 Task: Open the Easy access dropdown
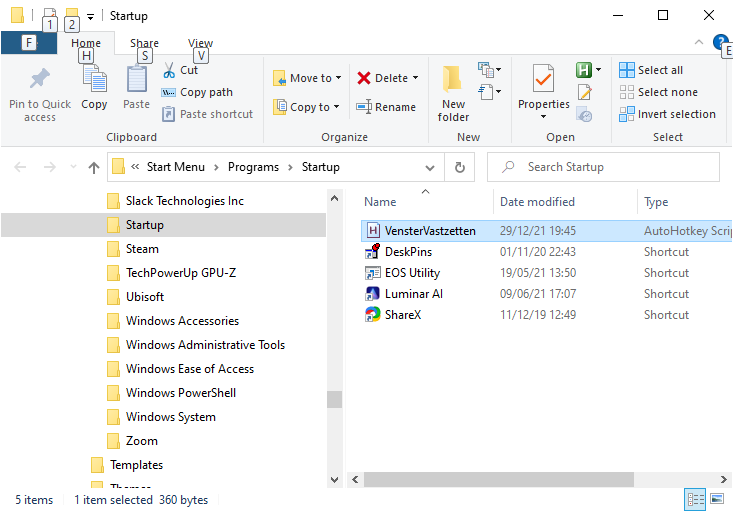489,92
